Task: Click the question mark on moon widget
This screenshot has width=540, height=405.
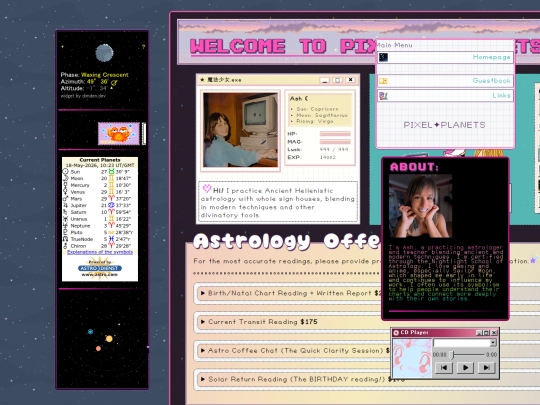Action: pyautogui.click(x=143, y=47)
